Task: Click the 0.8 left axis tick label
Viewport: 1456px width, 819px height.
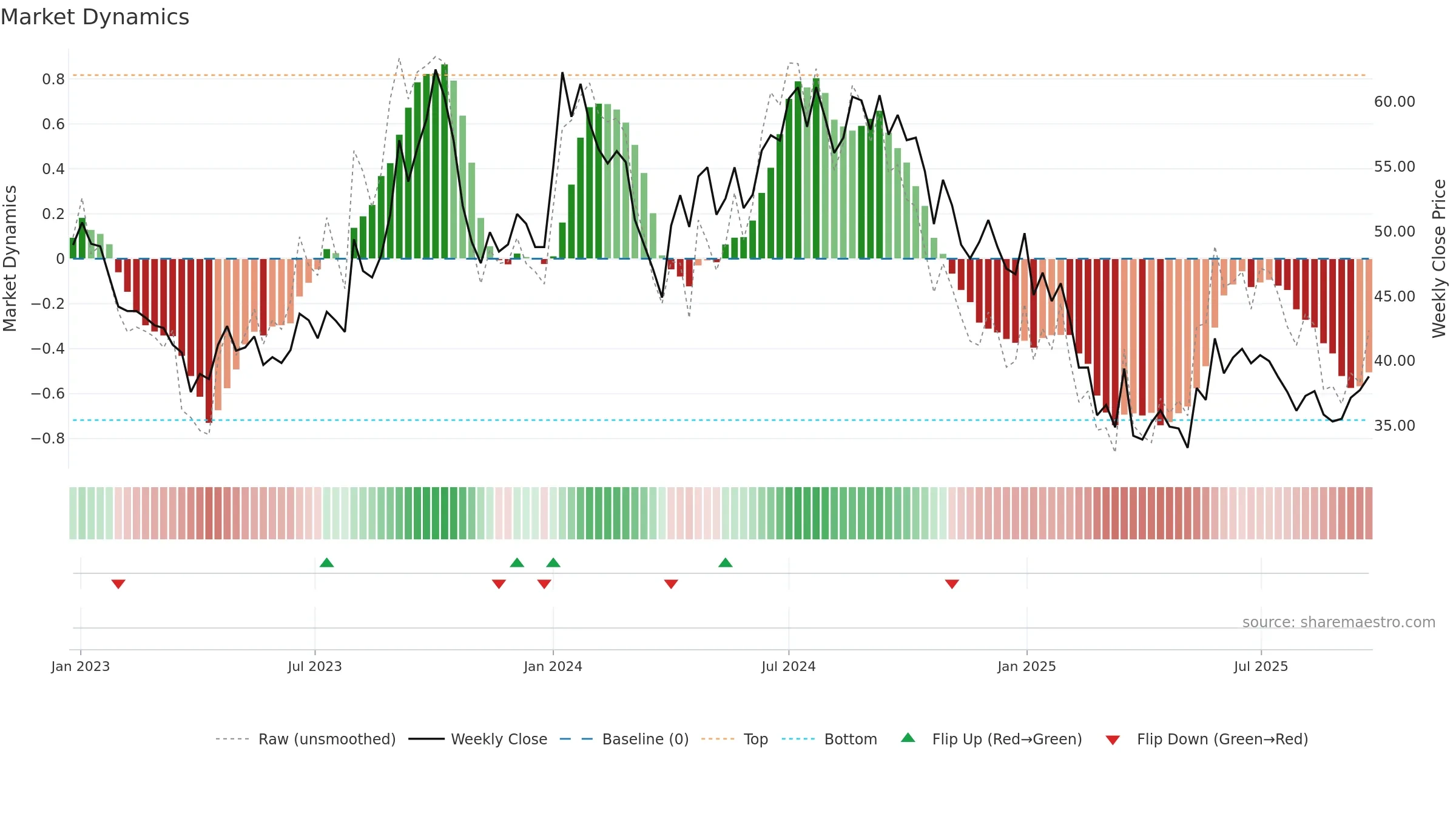Action: pyautogui.click(x=53, y=79)
